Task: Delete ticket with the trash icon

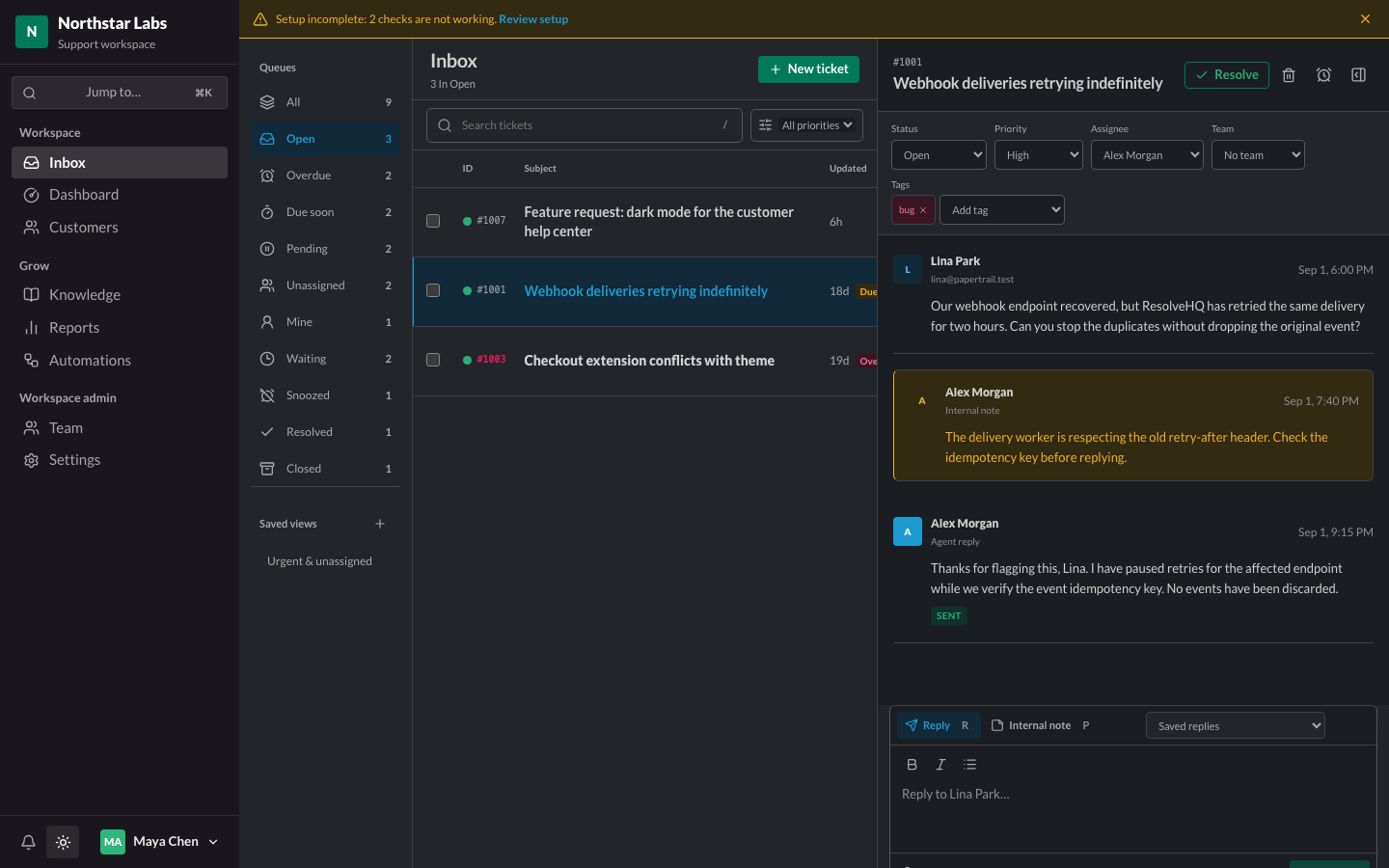Action: click(1289, 75)
